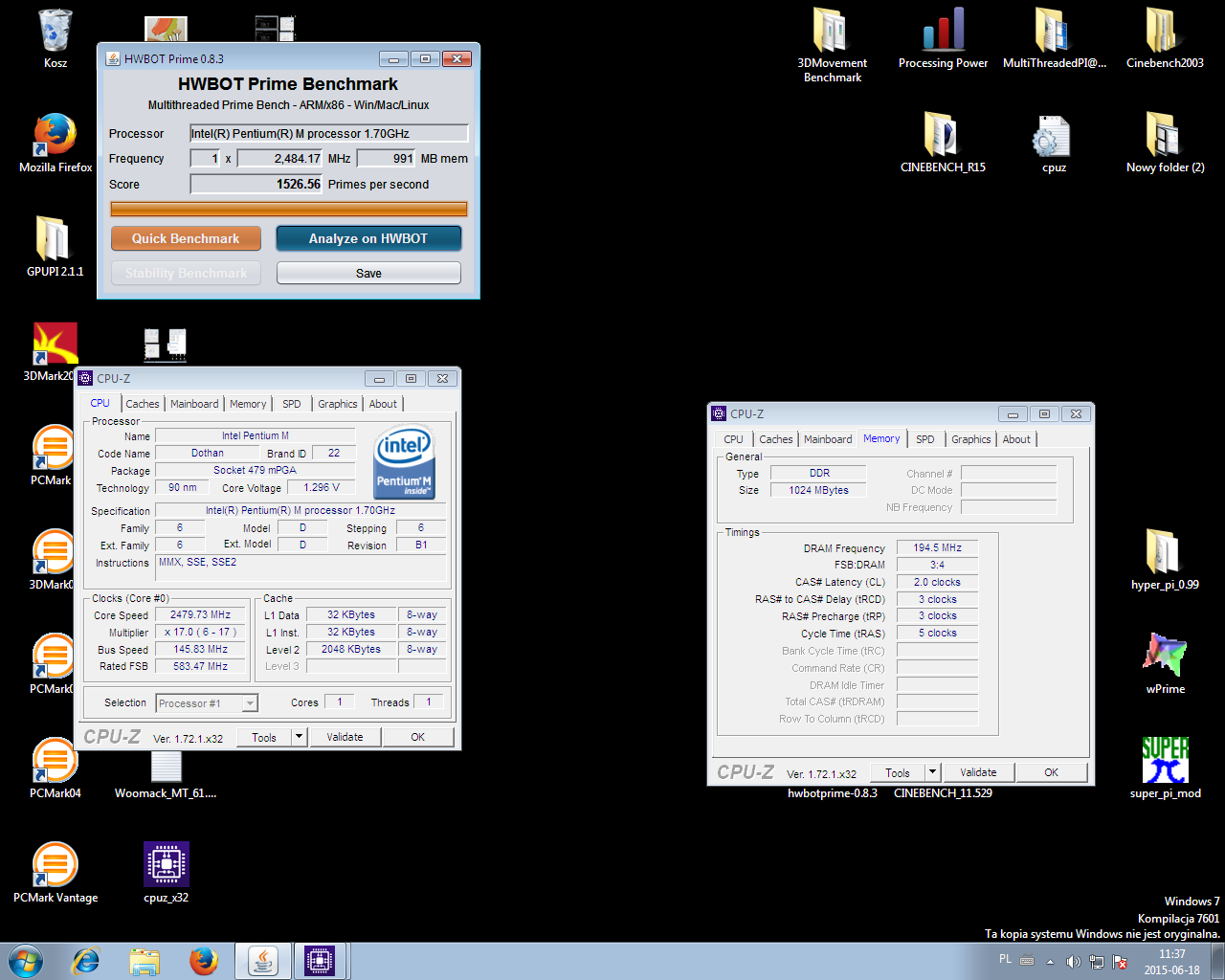Click the Multiplier value x 17.0

coord(201,633)
